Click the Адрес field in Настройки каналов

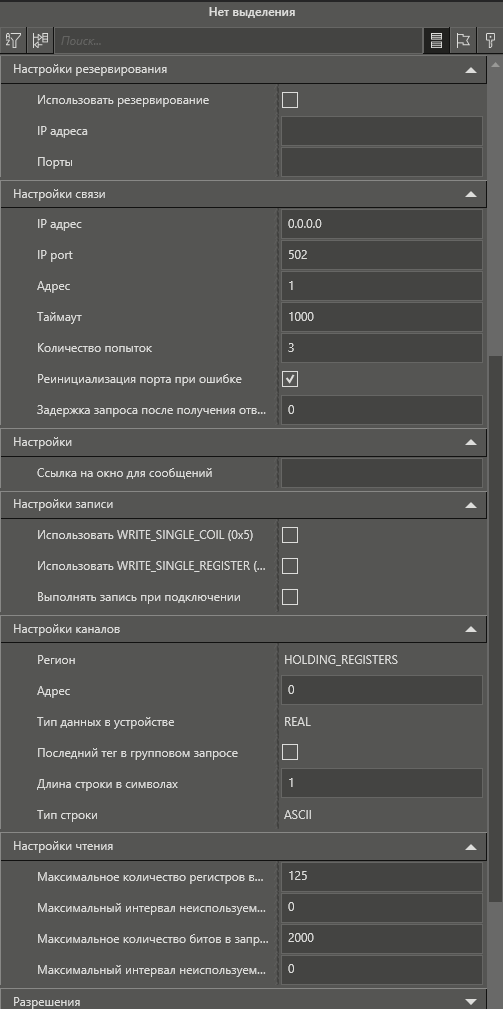click(x=382, y=690)
